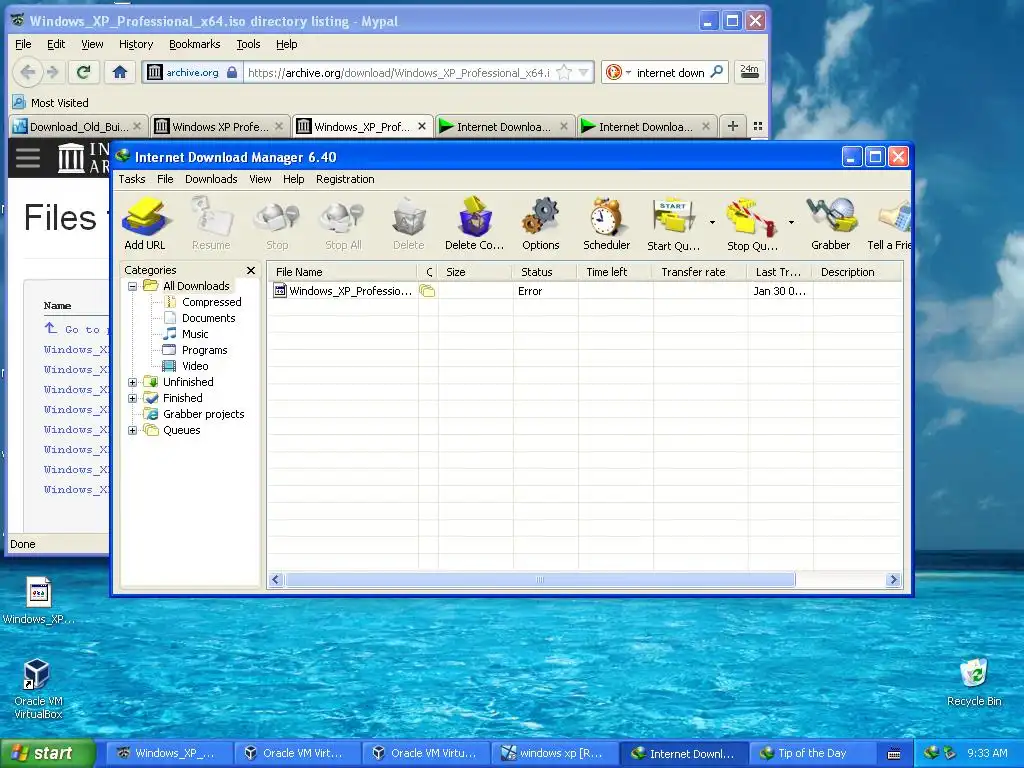Expand the Unfinished category node

(133, 382)
